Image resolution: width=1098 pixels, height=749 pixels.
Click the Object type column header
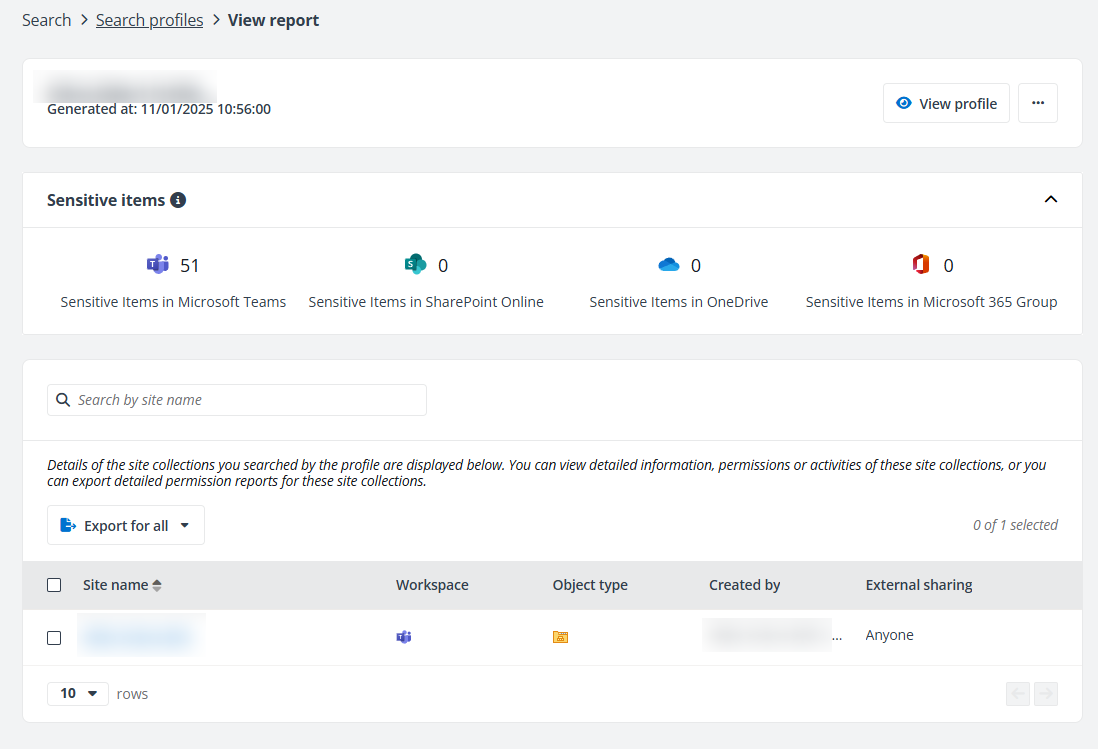[590, 585]
